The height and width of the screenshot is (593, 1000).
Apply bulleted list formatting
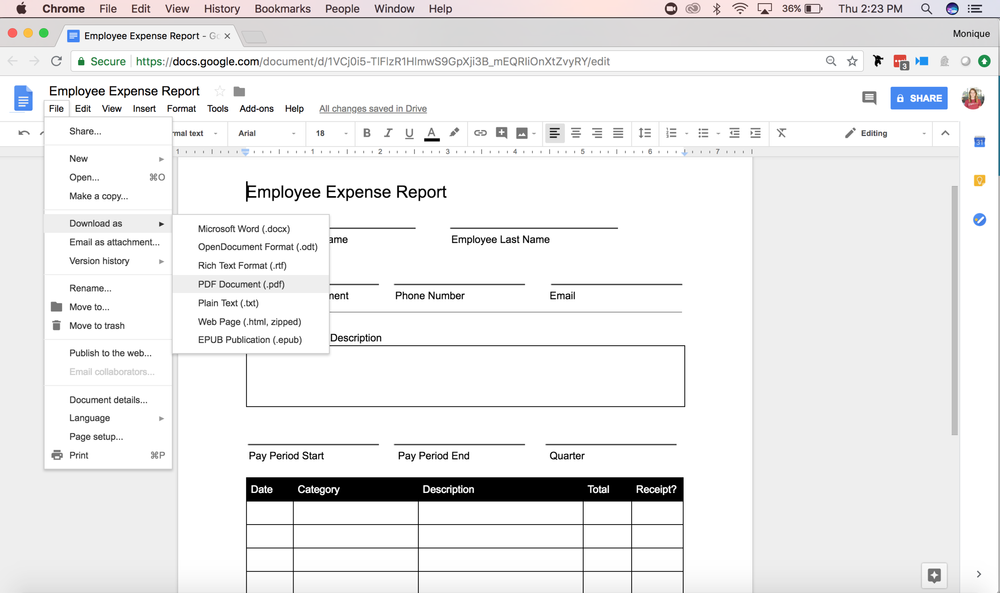click(703, 132)
